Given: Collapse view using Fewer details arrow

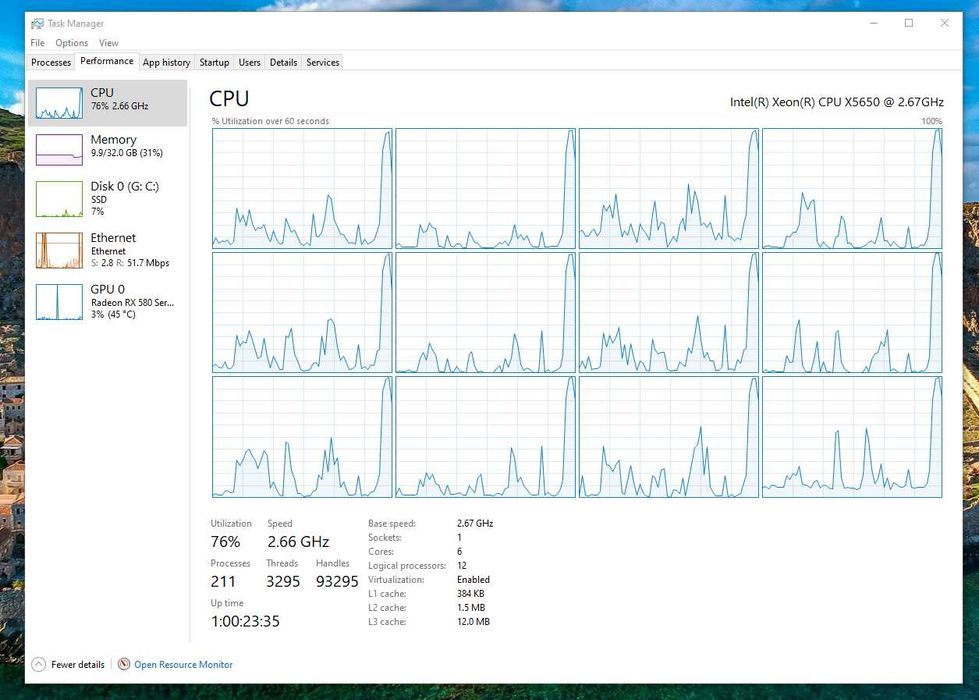Looking at the screenshot, I should pyautogui.click(x=39, y=664).
